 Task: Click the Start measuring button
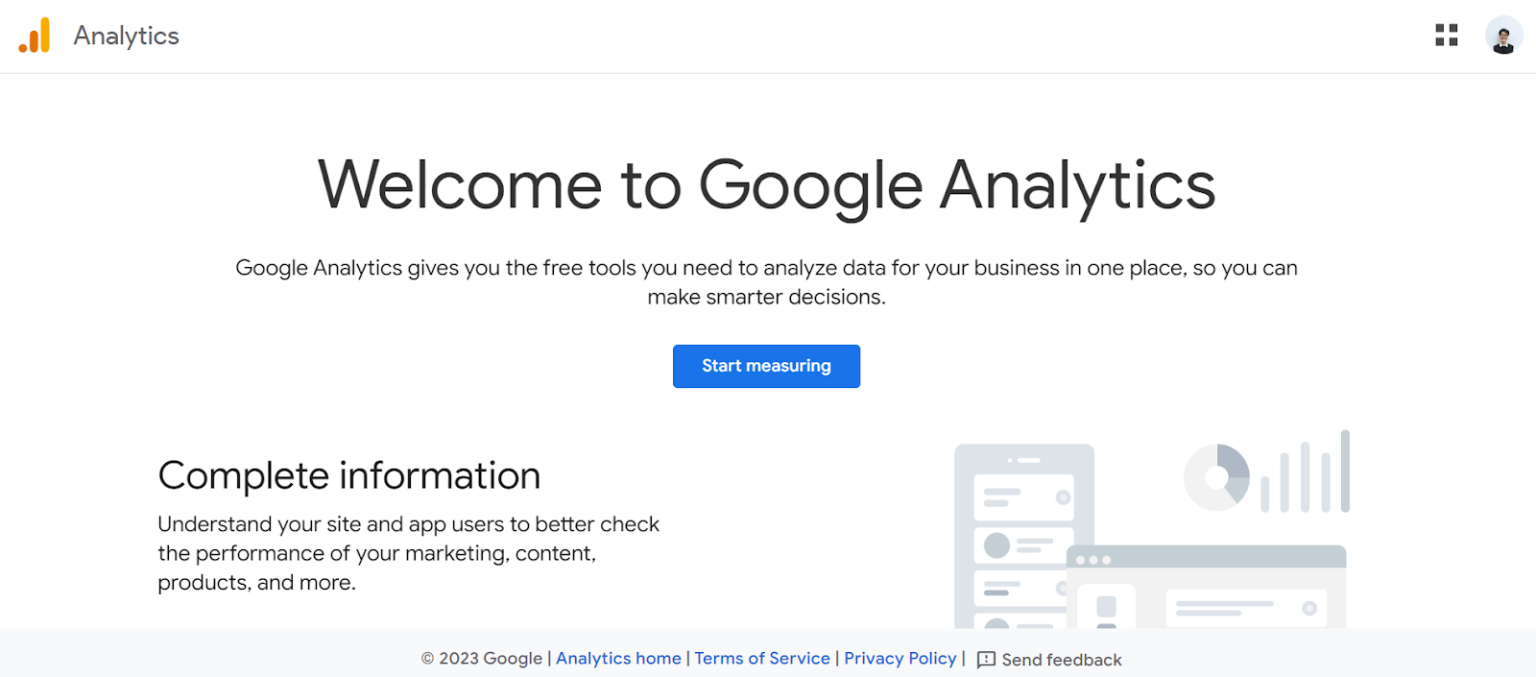coord(766,366)
